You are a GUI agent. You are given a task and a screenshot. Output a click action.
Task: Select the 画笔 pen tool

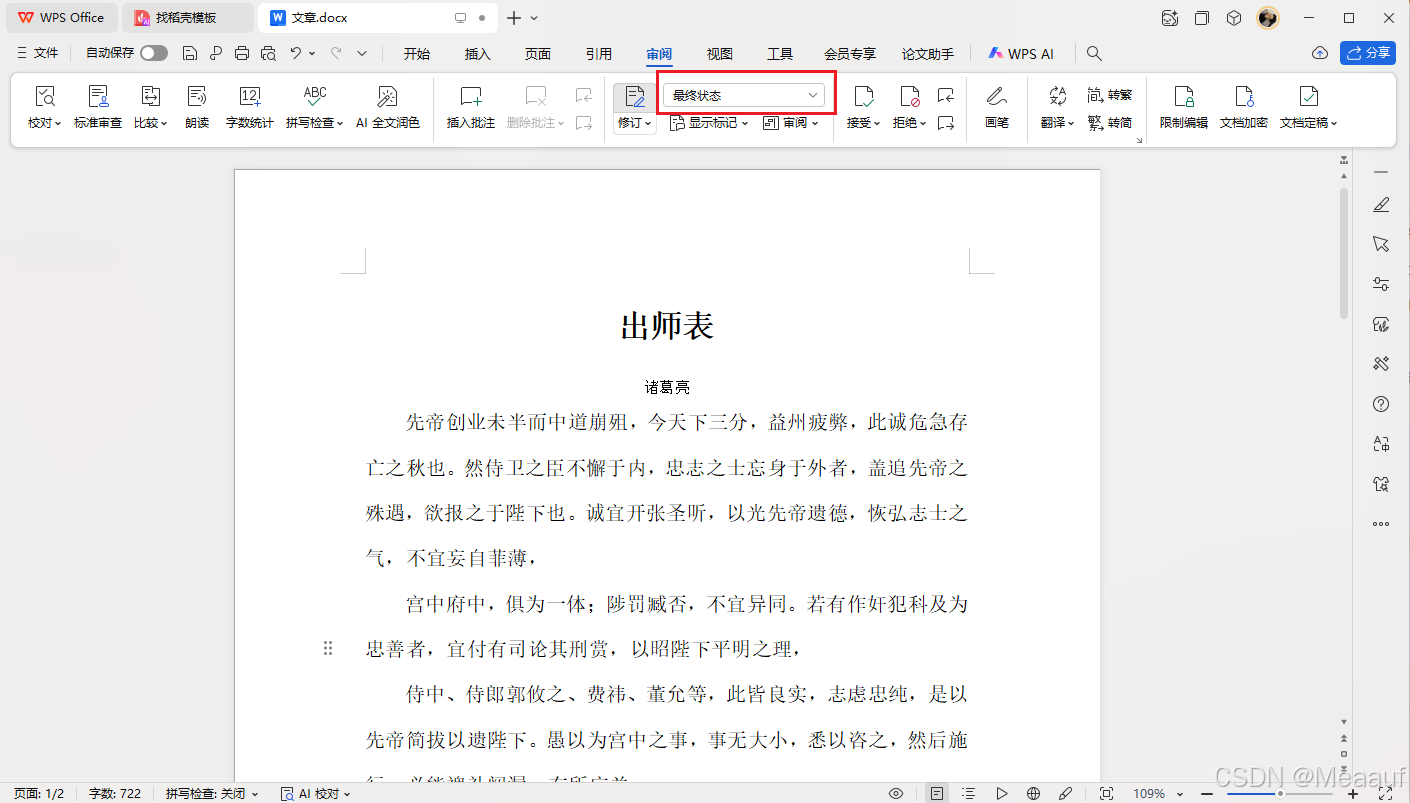(997, 108)
